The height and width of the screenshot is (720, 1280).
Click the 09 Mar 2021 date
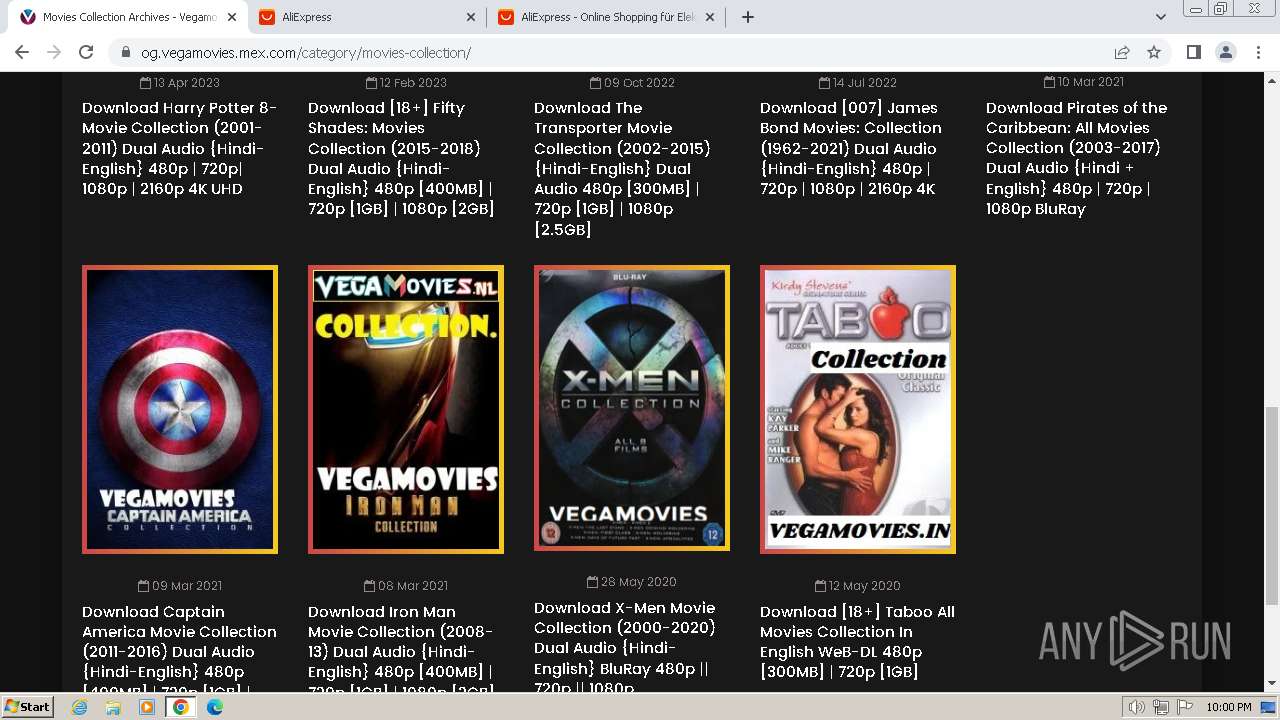click(x=180, y=586)
